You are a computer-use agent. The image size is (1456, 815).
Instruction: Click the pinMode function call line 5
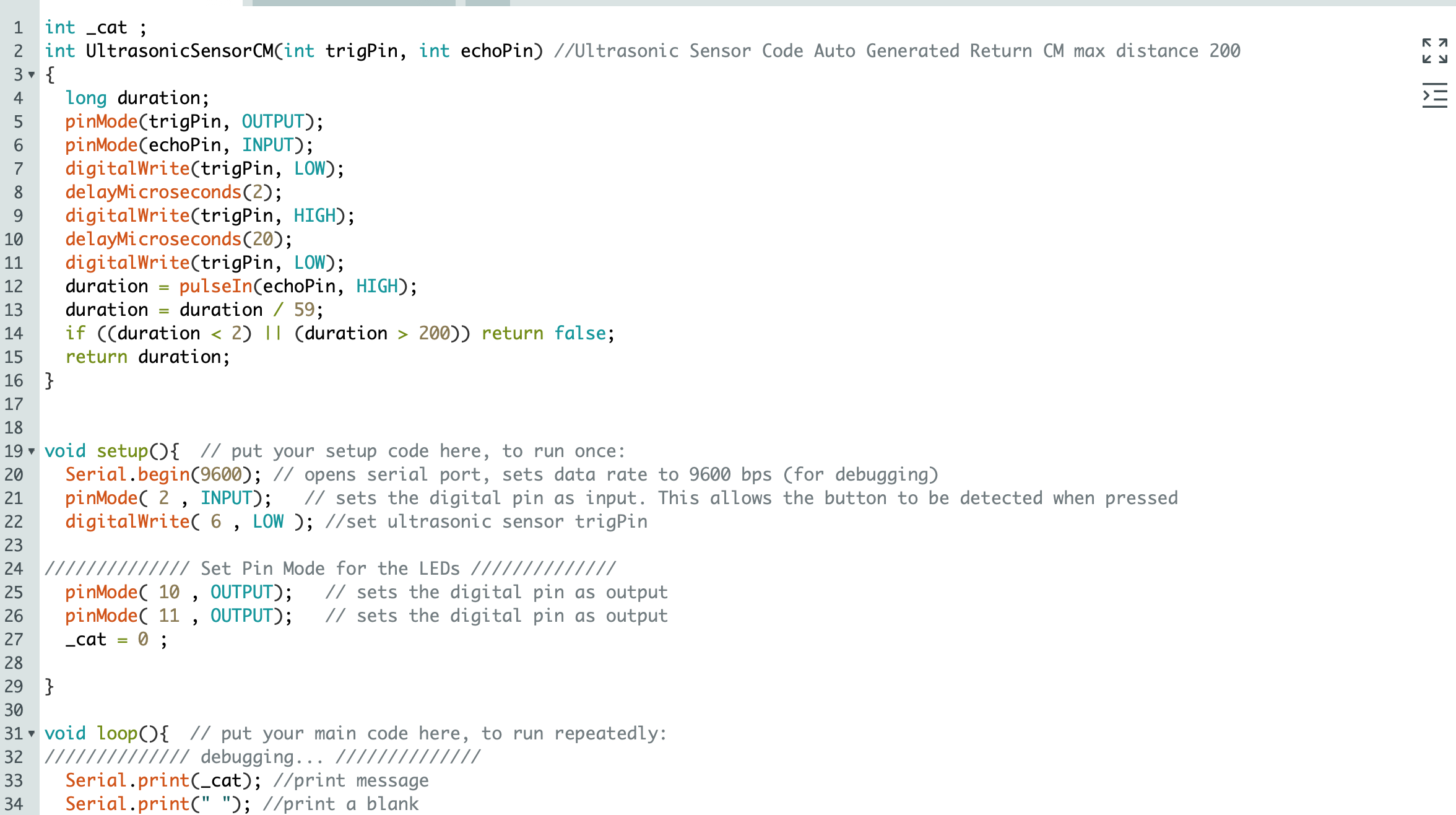coord(194,121)
